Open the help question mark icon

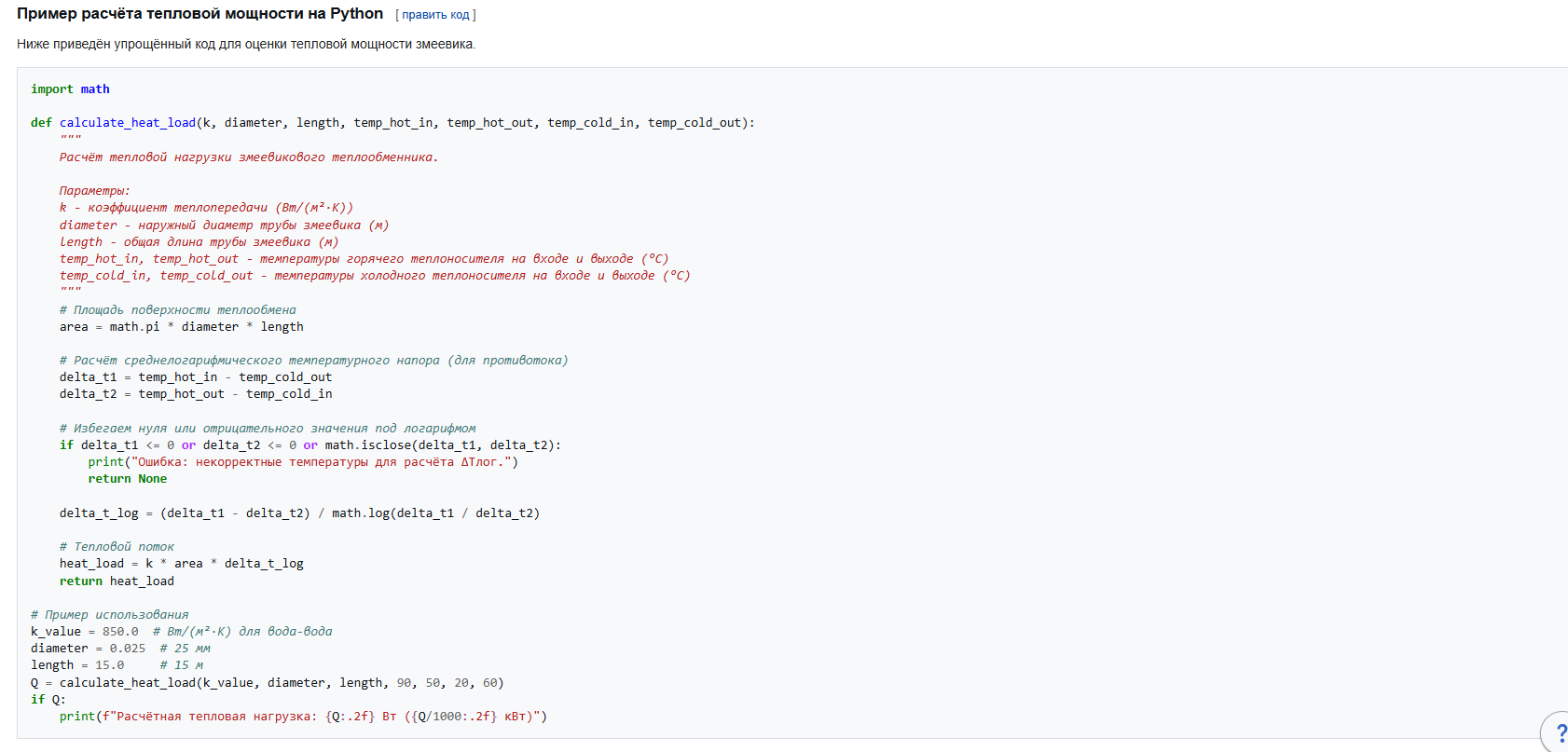tap(1559, 733)
